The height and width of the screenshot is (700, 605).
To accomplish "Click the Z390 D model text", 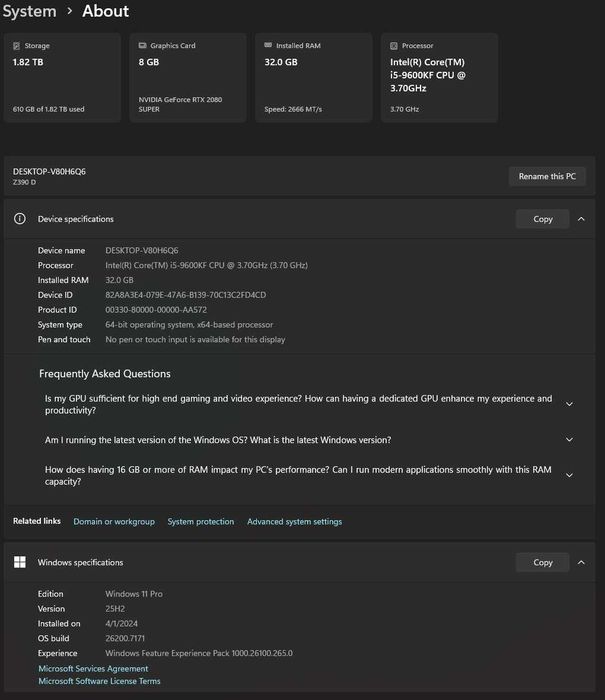I will (24, 182).
